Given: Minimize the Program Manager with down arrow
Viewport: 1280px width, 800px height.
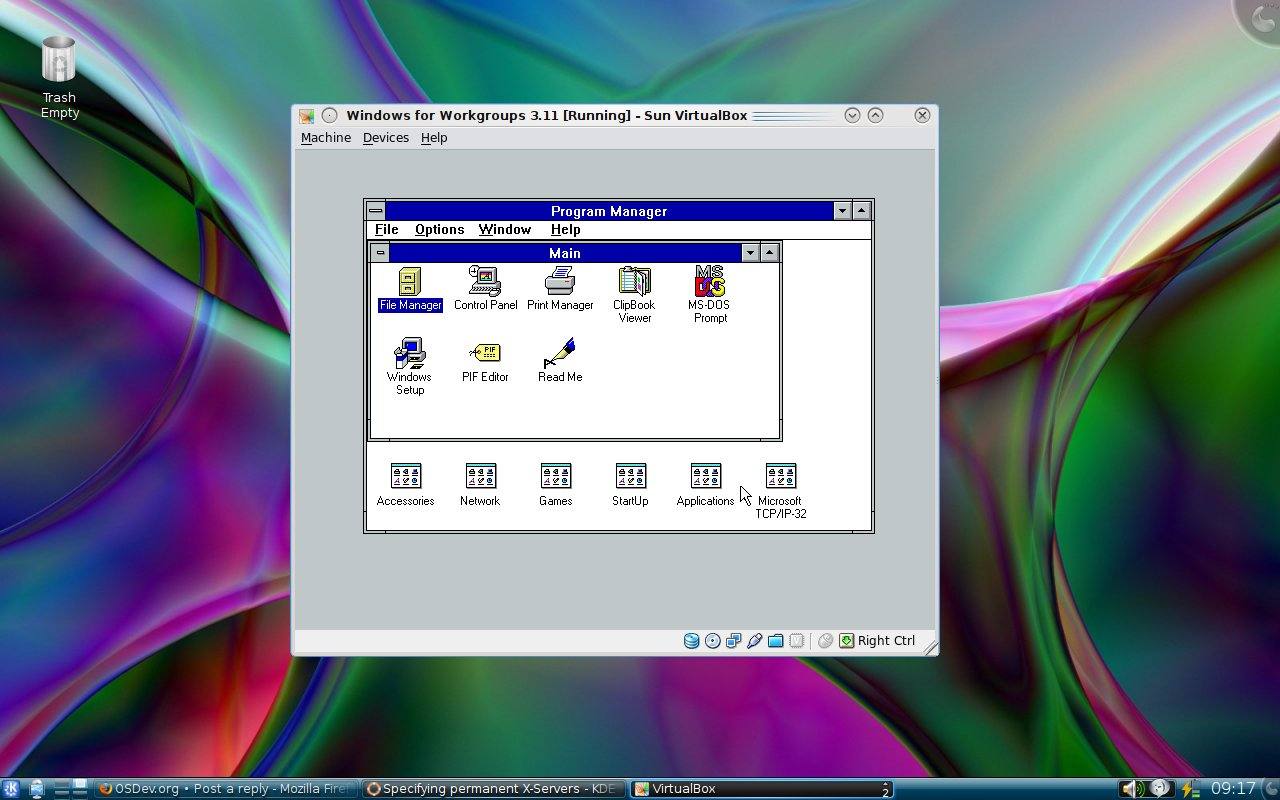Looking at the screenshot, I should click(x=842, y=211).
